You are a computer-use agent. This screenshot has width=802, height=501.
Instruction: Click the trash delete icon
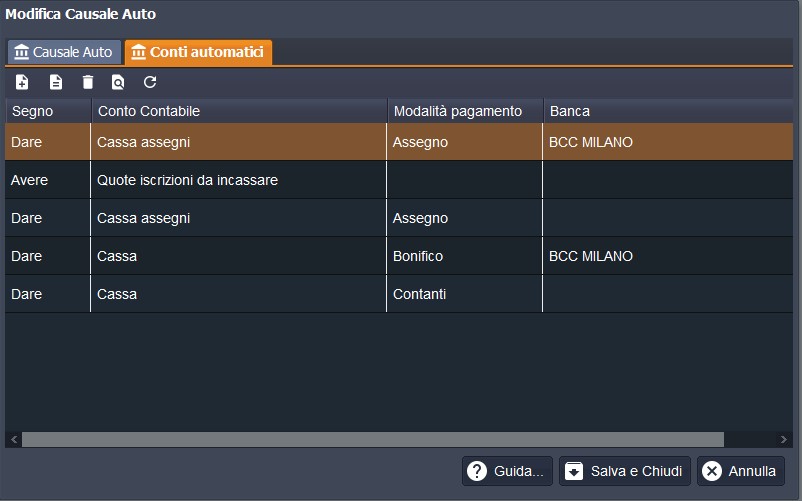point(88,82)
